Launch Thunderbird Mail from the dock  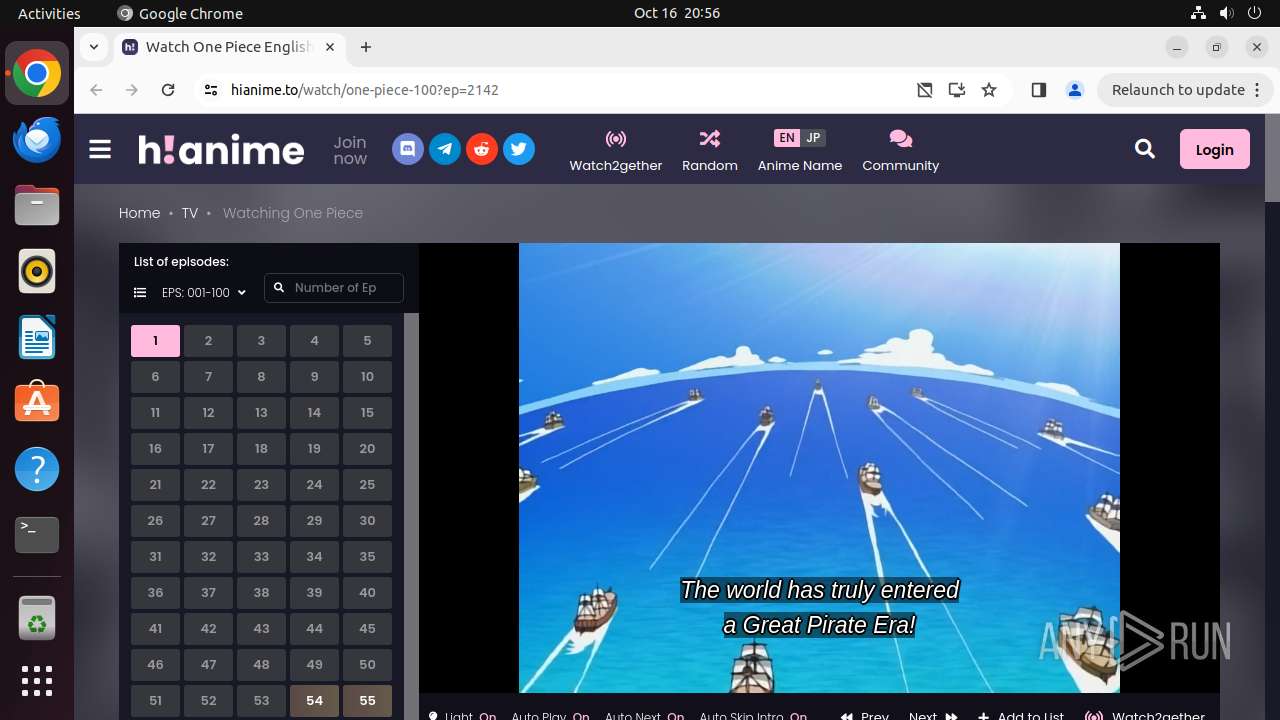coord(37,140)
